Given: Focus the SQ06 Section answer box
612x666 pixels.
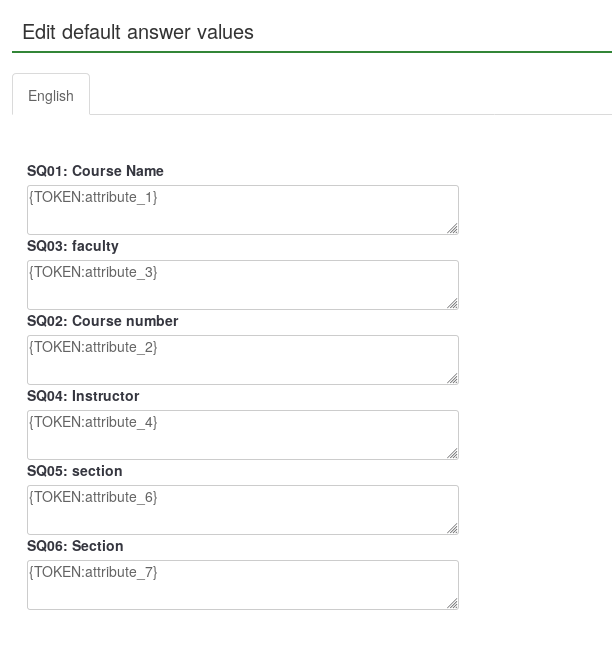Looking at the screenshot, I should click(x=242, y=585).
